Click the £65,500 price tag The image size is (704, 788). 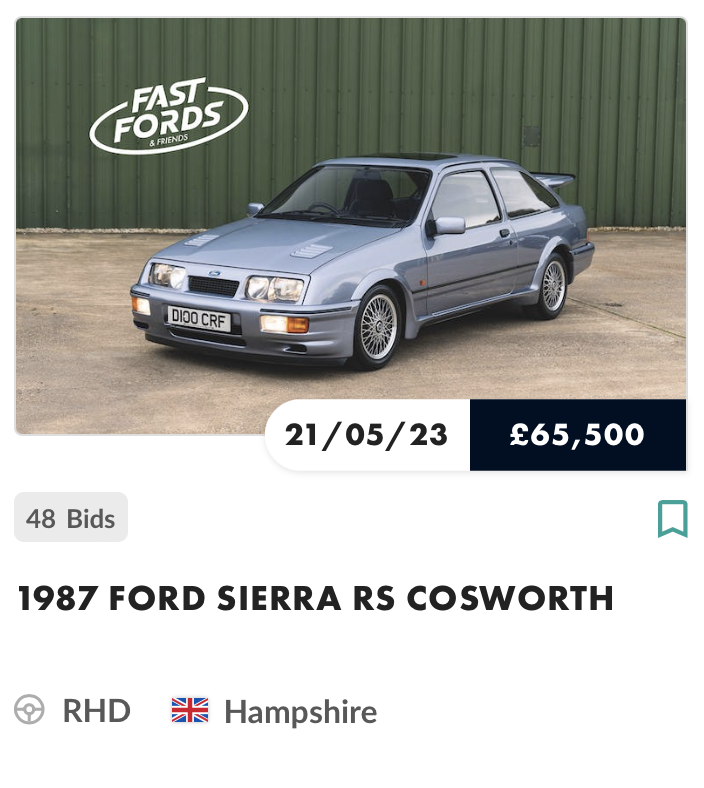577,435
